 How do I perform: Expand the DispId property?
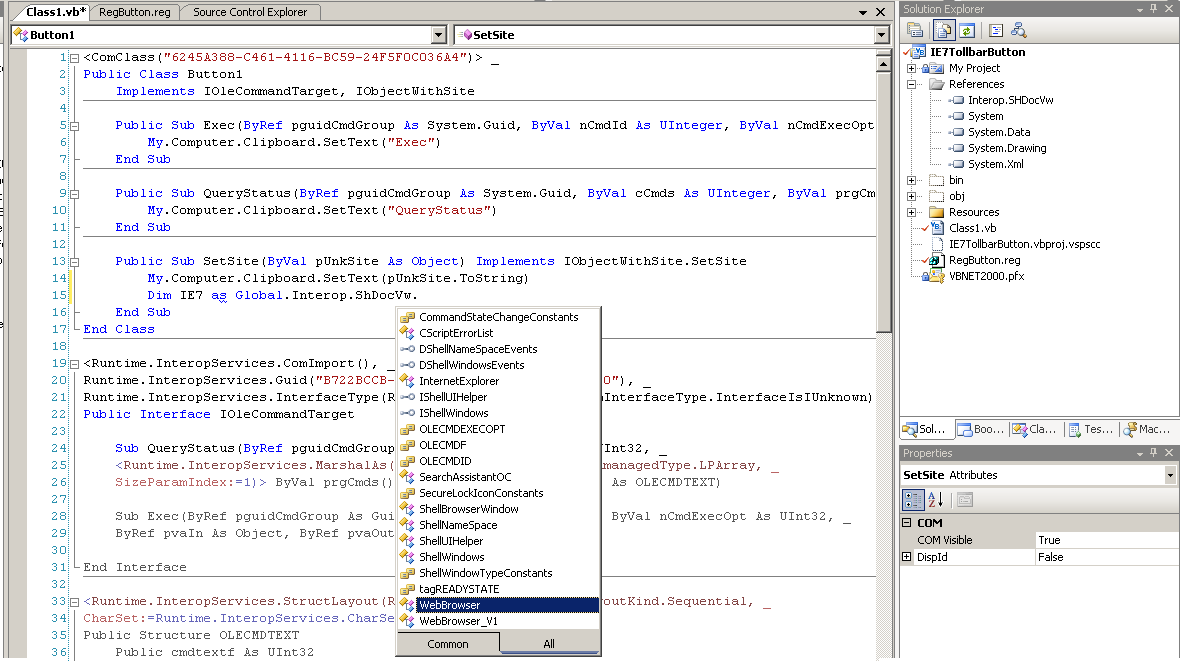click(907, 557)
